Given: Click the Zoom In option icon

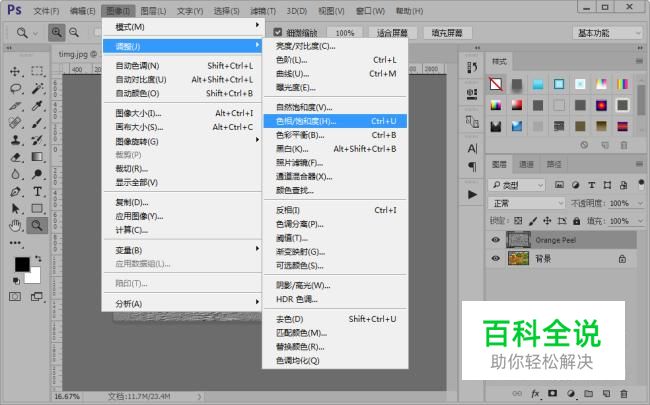Looking at the screenshot, I should click(x=56, y=32).
